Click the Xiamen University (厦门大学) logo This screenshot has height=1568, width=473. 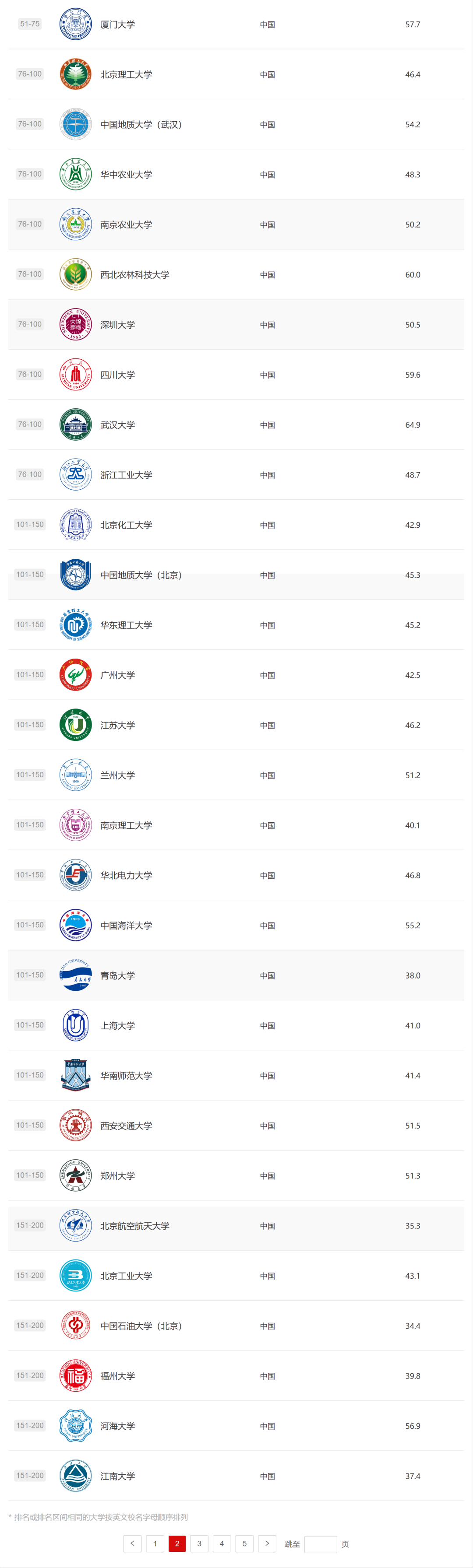75,25
